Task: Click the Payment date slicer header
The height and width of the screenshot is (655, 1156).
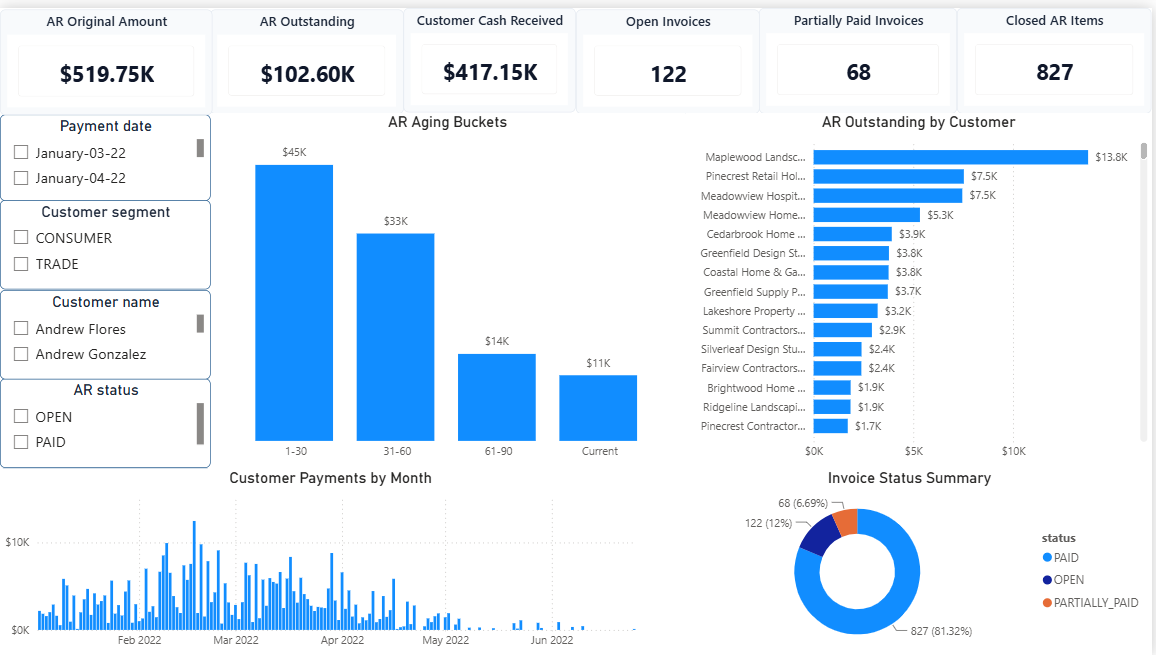Action: 105,126
